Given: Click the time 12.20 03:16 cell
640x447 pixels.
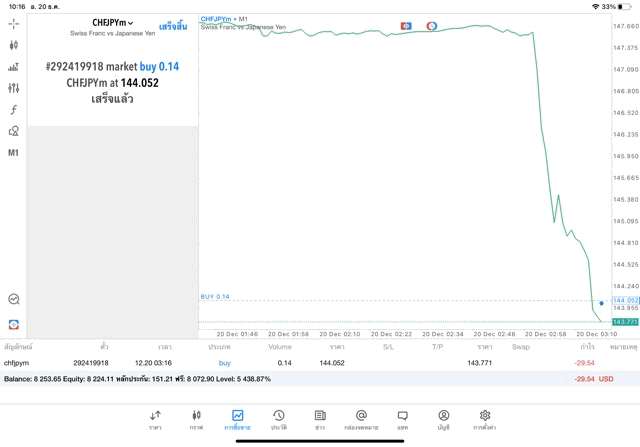Looking at the screenshot, I should [x=153, y=363].
